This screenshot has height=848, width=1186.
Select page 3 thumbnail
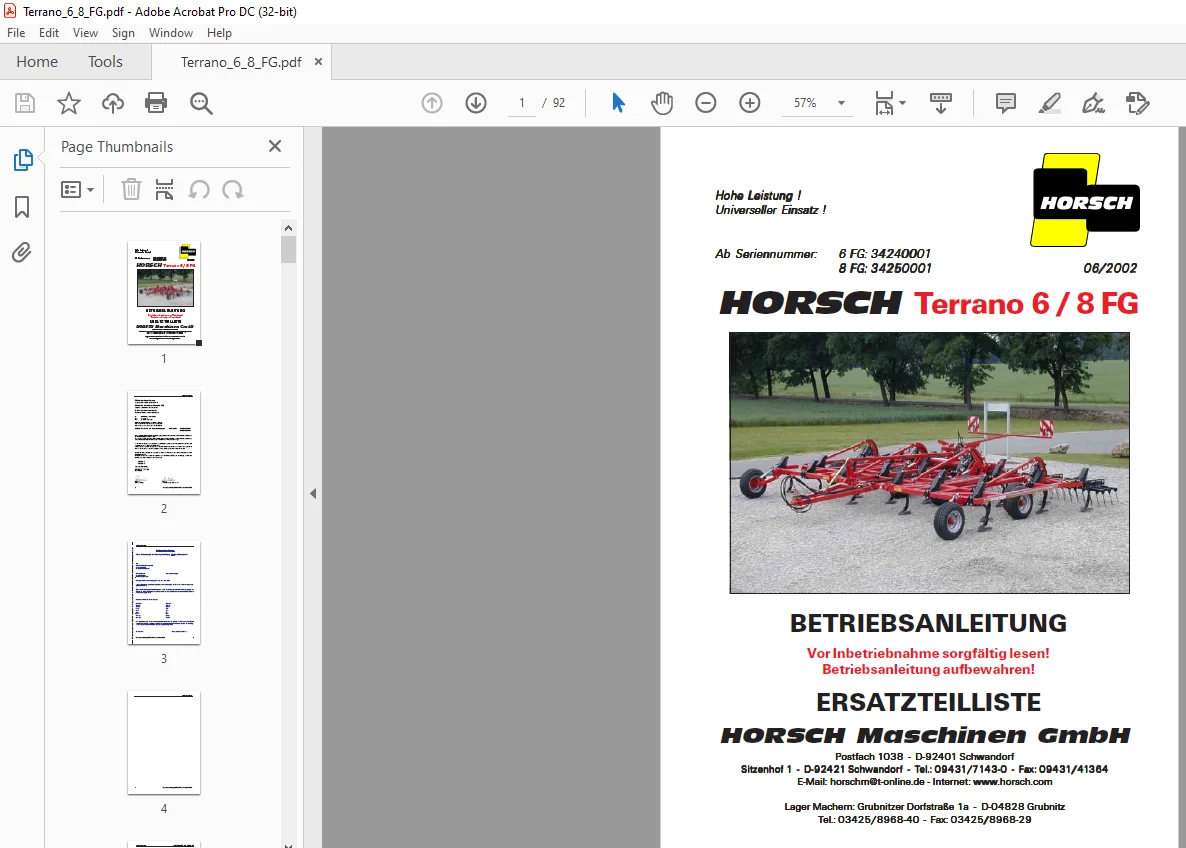click(x=164, y=592)
